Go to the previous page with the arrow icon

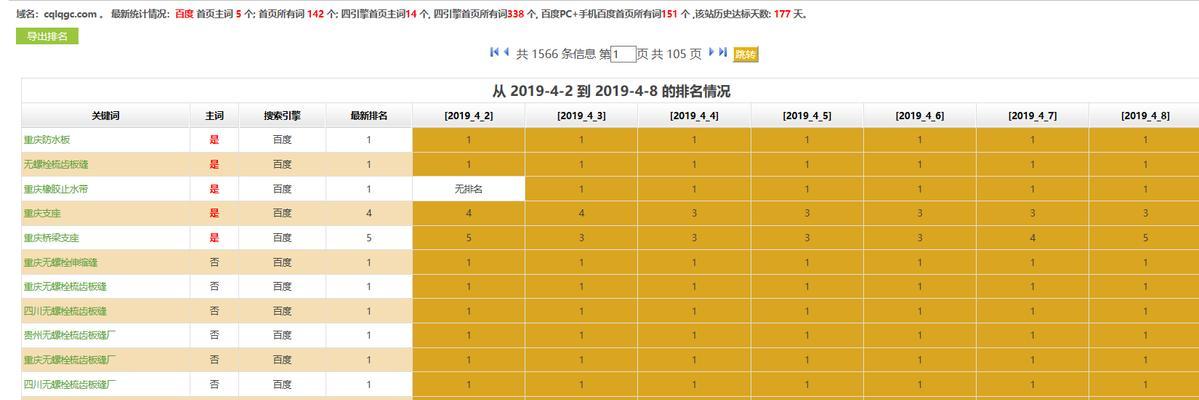(506, 52)
